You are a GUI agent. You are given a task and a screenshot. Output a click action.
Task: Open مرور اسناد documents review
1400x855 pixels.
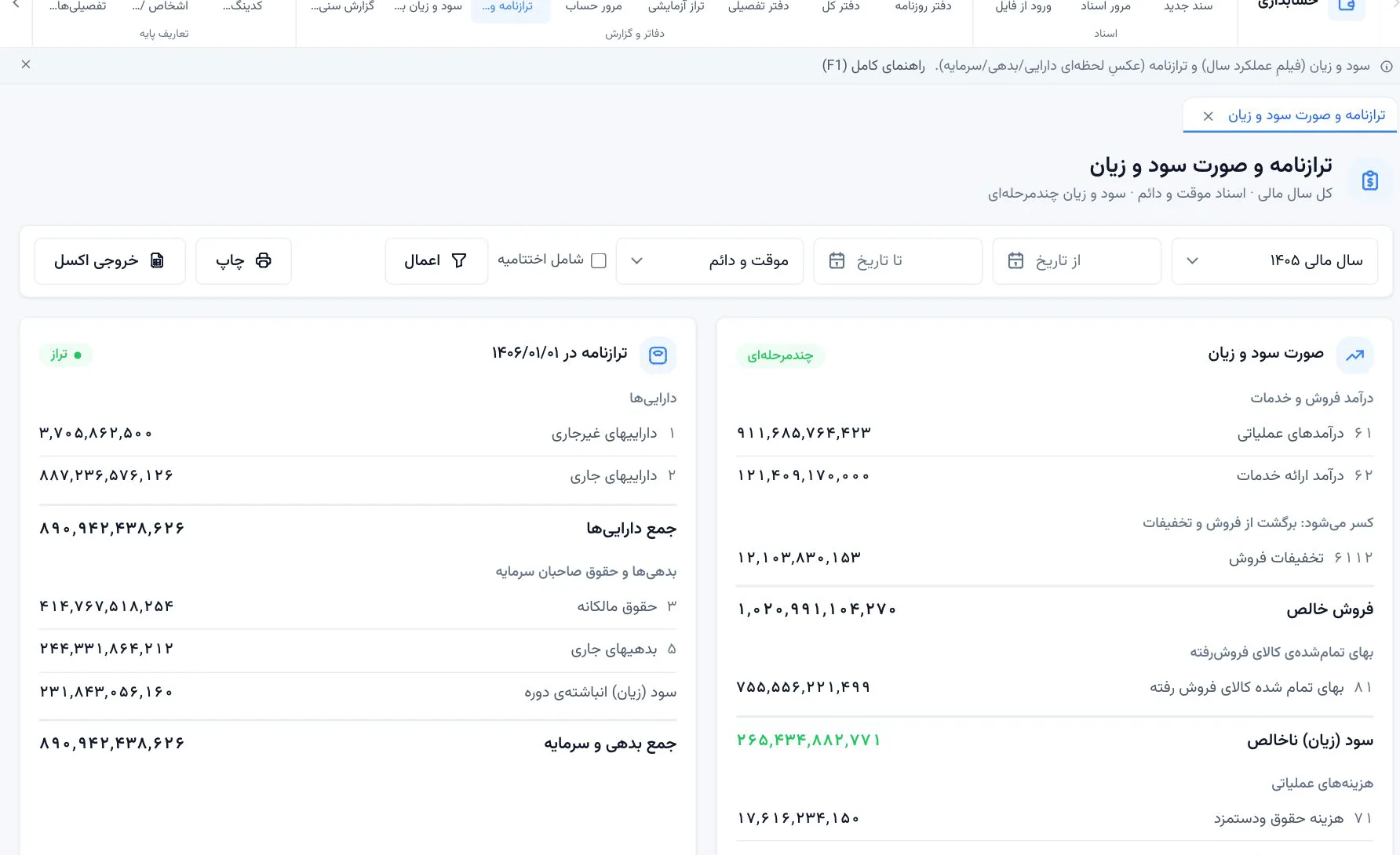point(1105,7)
